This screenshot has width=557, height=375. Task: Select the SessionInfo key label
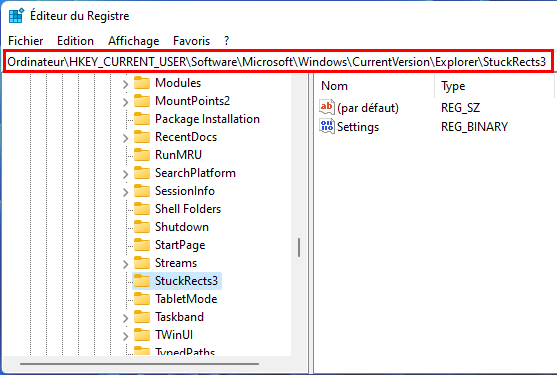[185, 191]
